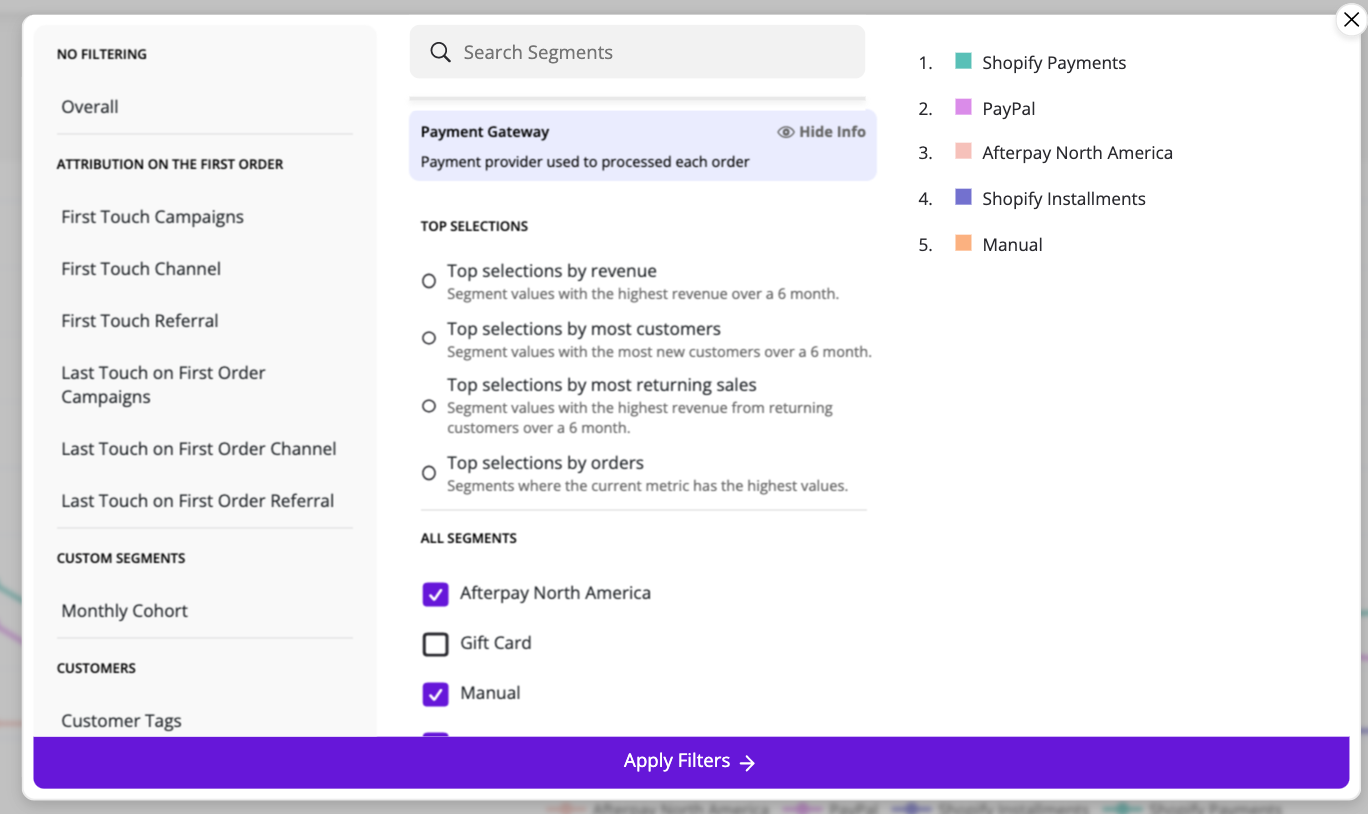Select Top selections by most returning sales
The image size is (1368, 814).
click(x=429, y=406)
